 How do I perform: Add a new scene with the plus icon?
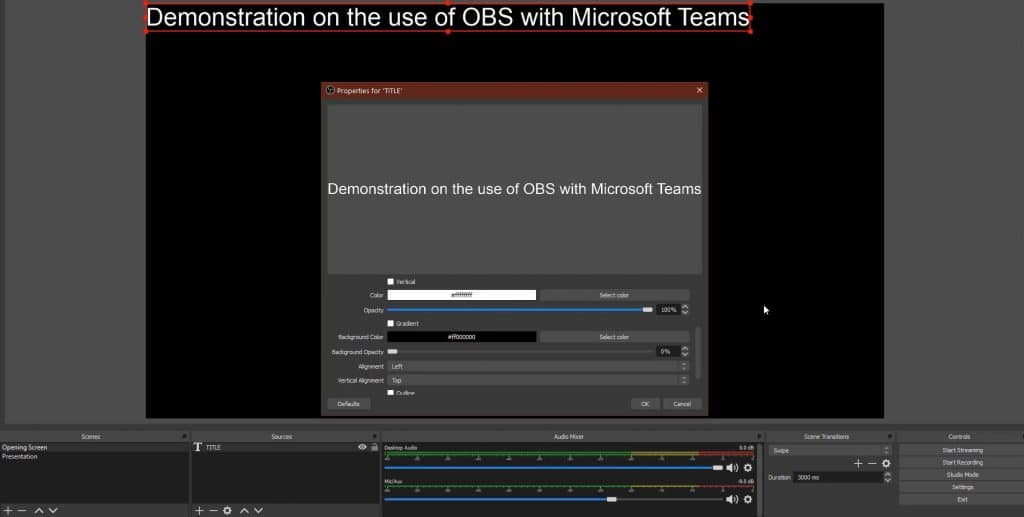tap(8, 510)
